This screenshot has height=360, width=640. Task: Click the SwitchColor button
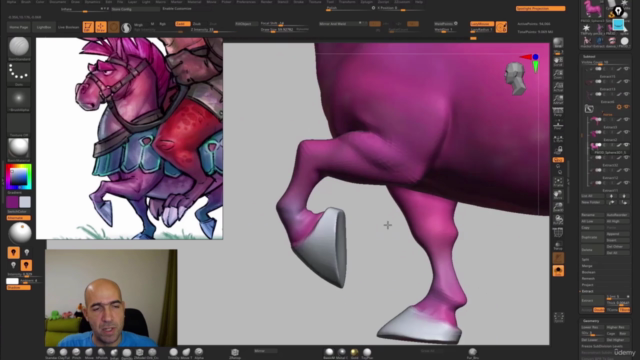click(x=17, y=211)
